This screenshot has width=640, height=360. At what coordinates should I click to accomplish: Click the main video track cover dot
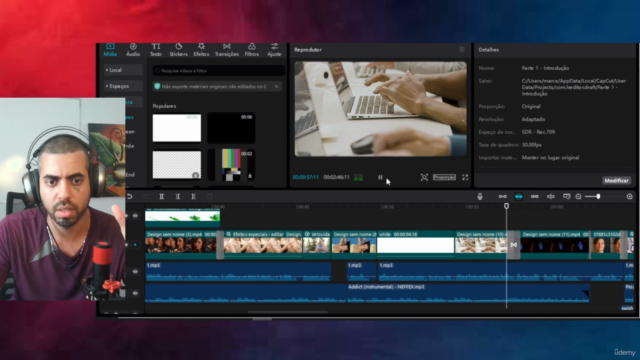(136, 245)
